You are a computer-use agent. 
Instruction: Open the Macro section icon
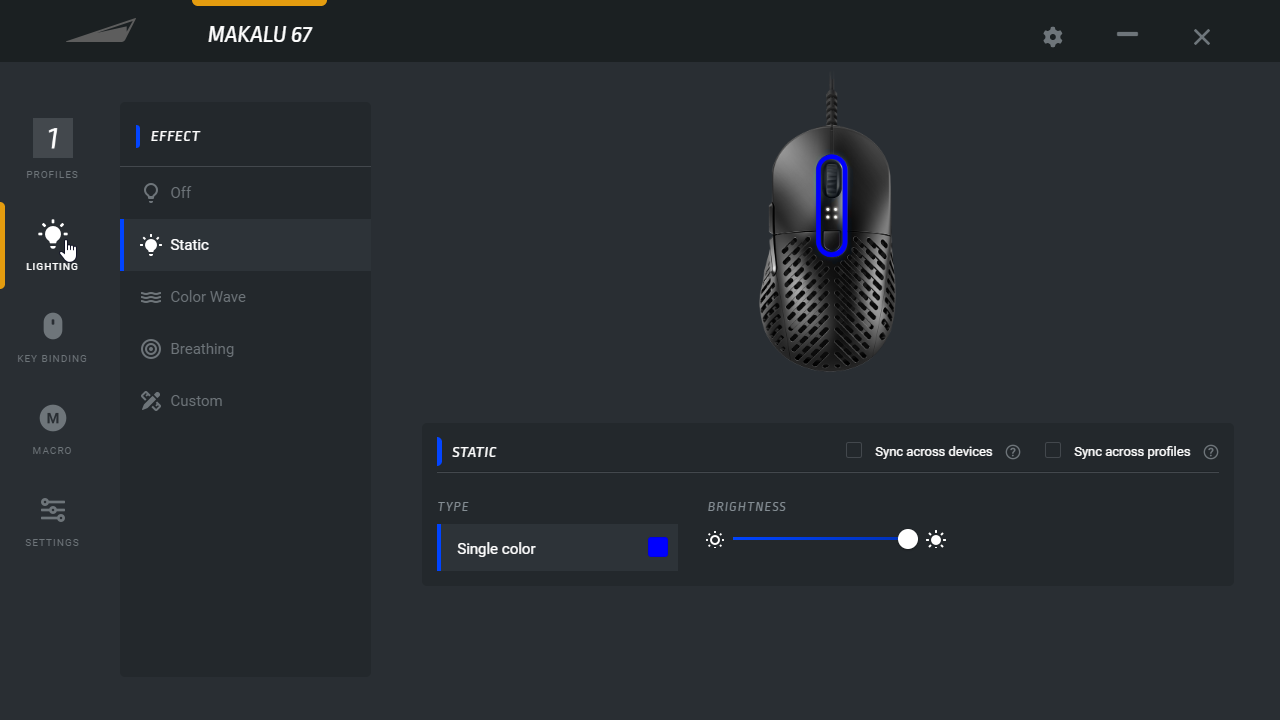coord(53,418)
